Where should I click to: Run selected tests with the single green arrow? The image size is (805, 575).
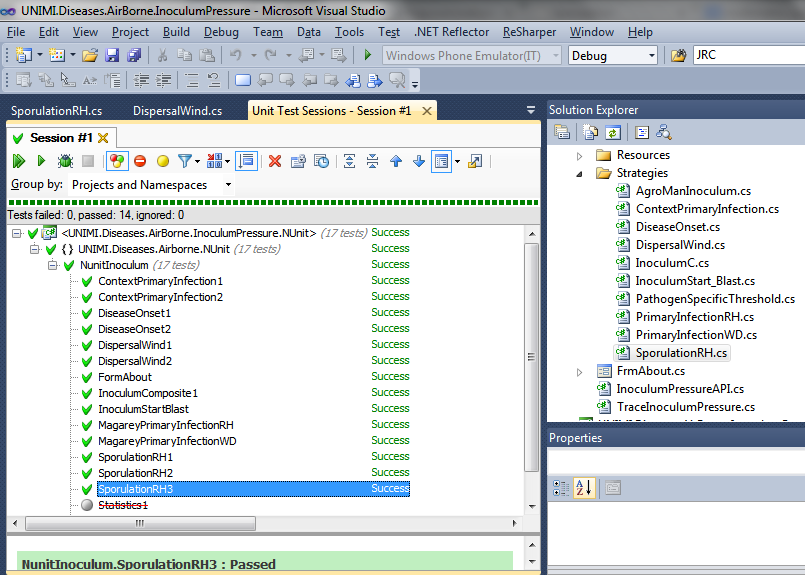(x=41, y=161)
